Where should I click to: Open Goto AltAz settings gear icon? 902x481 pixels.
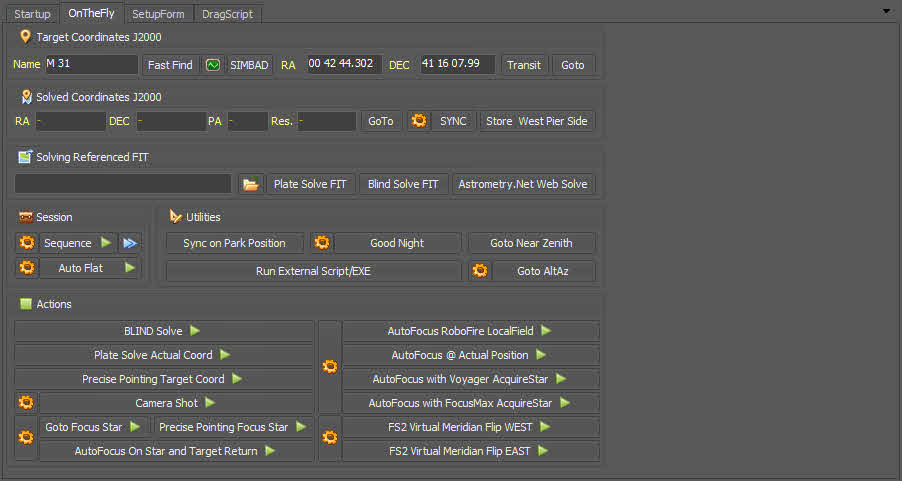tap(480, 270)
